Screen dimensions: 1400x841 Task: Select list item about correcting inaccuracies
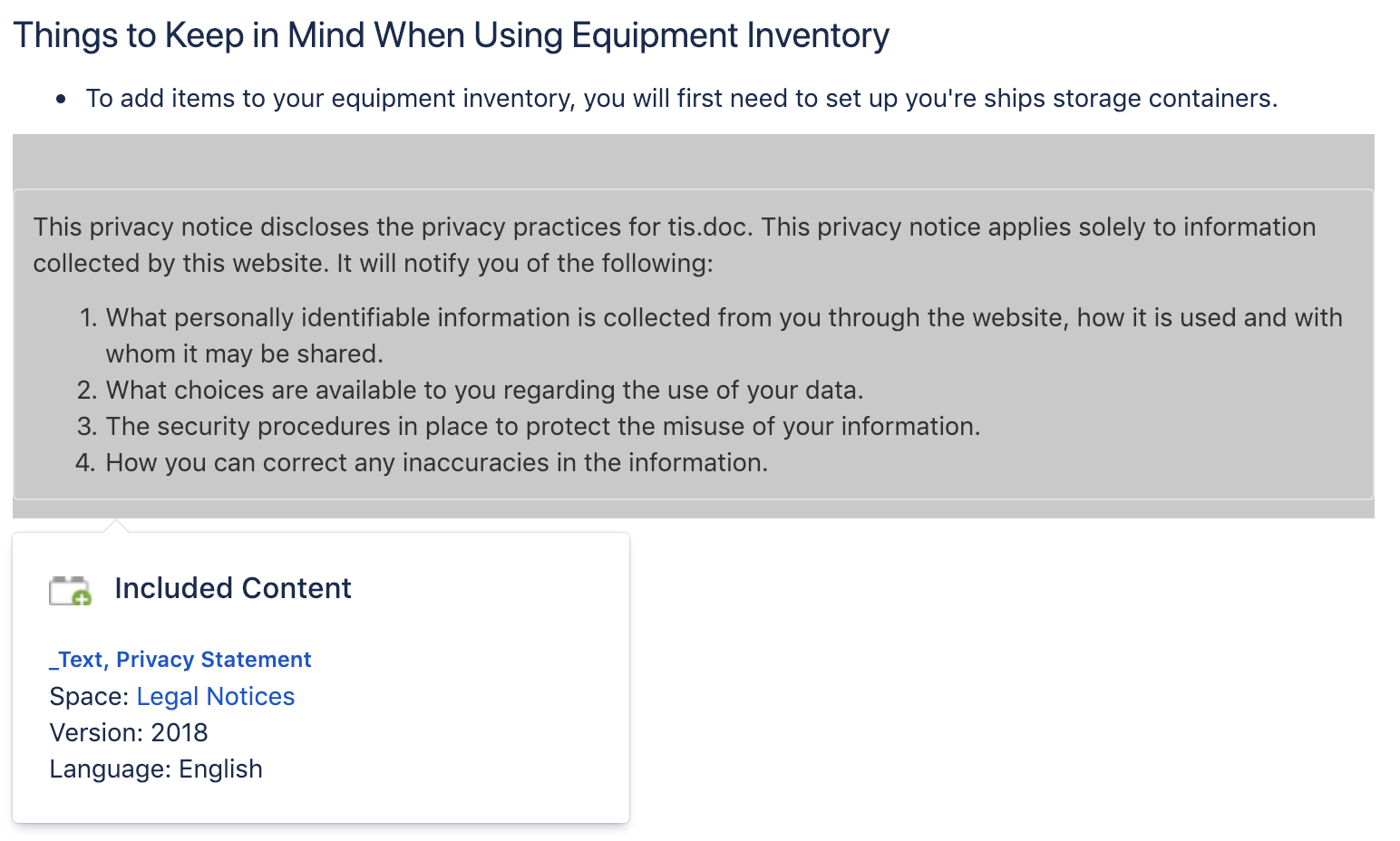pos(436,463)
